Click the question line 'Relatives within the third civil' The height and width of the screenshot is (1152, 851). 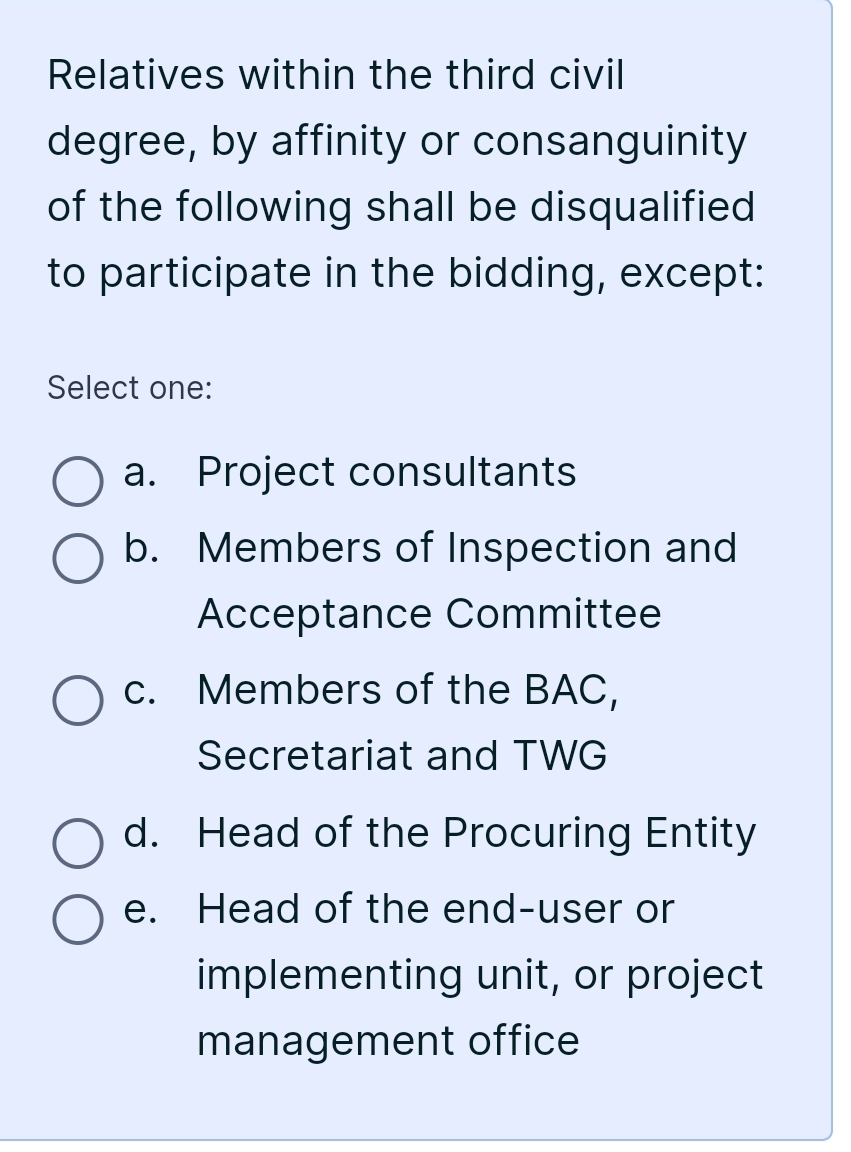pyautogui.click(x=335, y=75)
